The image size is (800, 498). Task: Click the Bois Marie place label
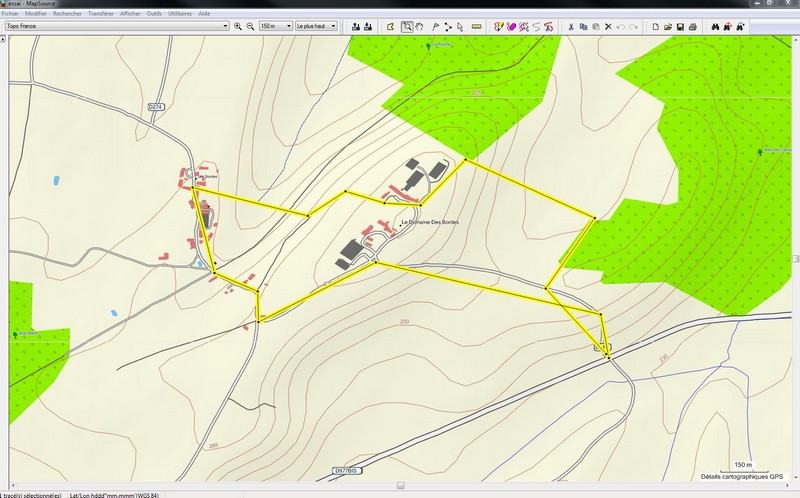coord(28,333)
